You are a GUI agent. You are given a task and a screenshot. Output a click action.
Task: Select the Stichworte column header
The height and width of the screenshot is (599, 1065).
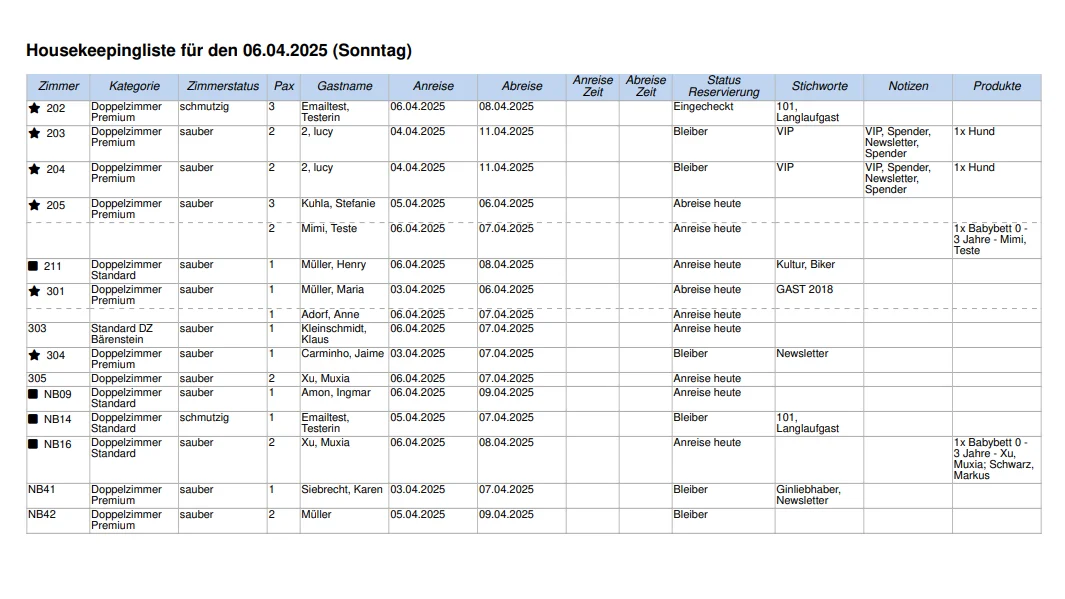coord(819,86)
